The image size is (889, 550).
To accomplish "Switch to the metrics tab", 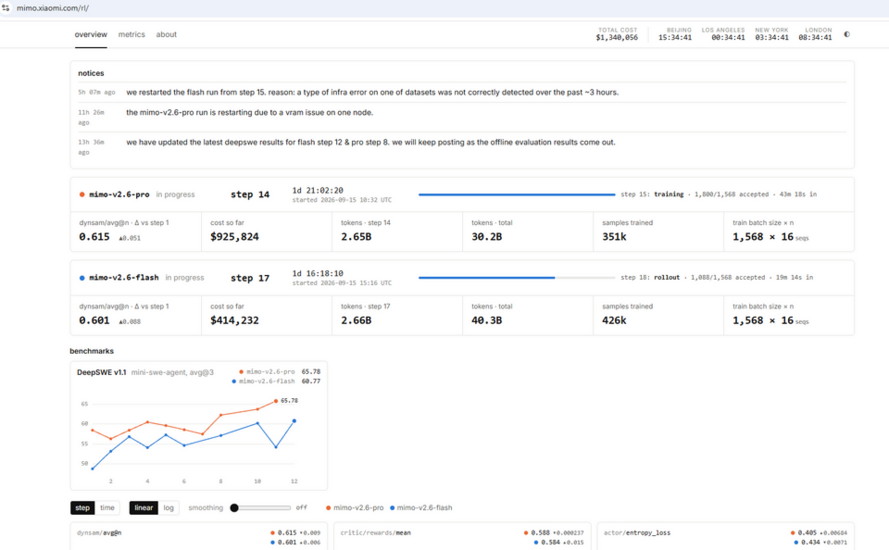I will coord(132,35).
